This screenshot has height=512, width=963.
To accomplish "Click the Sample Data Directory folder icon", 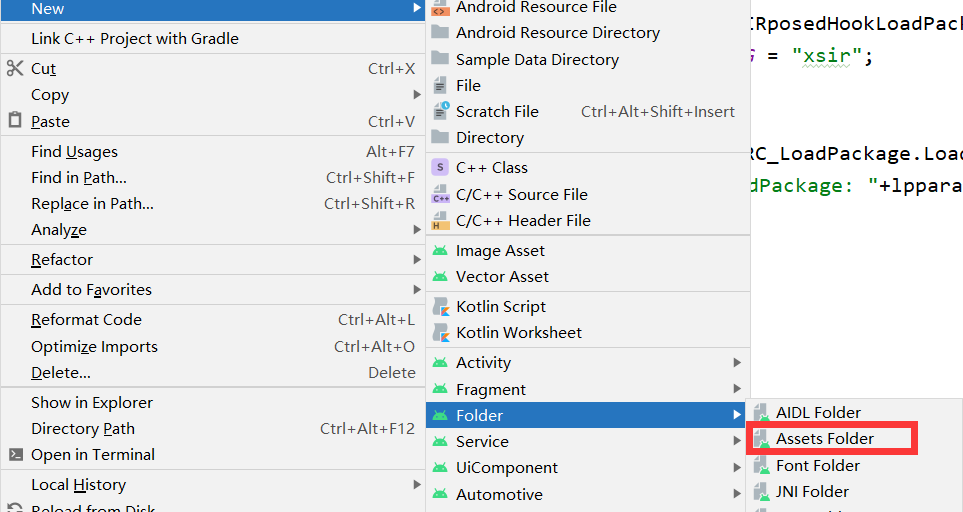I will click(440, 59).
